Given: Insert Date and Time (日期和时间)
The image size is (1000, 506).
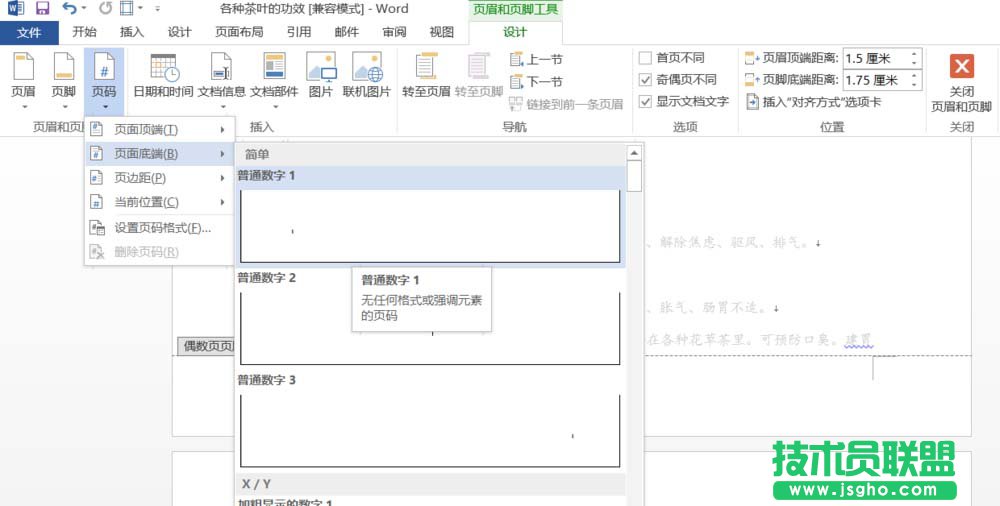Looking at the screenshot, I should [163, 76].
